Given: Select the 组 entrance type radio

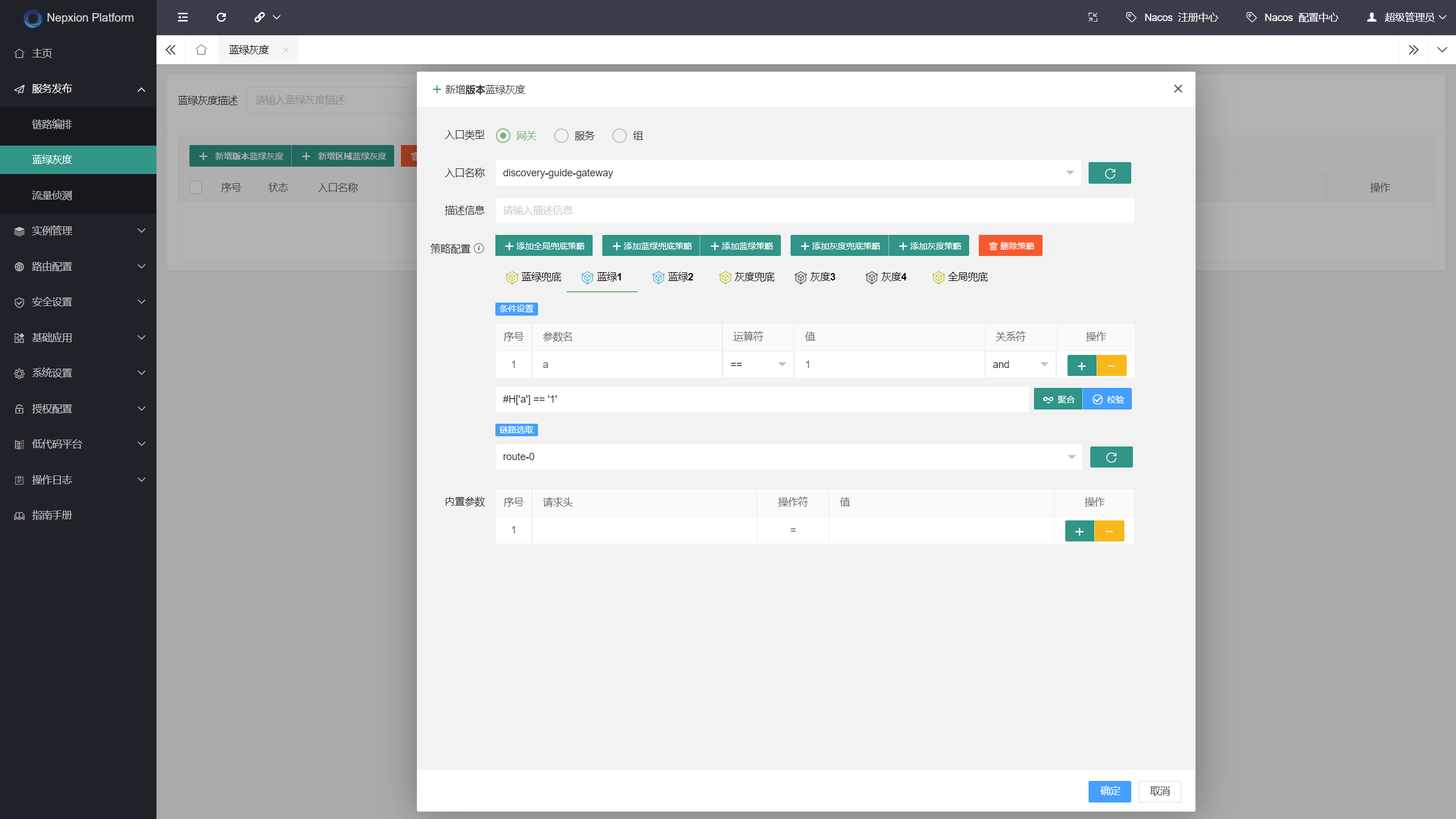Looking at the screenshot, I should click(619, 135).
